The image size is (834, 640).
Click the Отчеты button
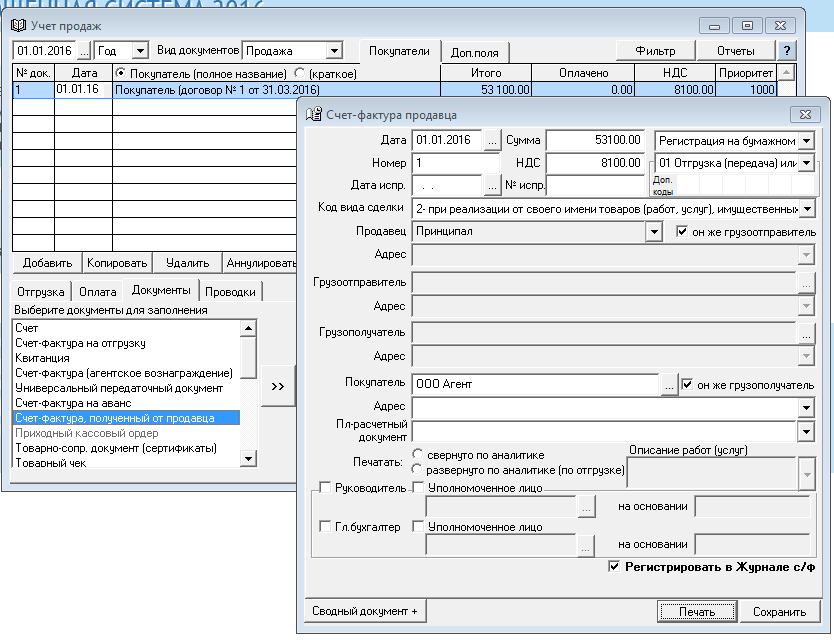click(736, 51)
